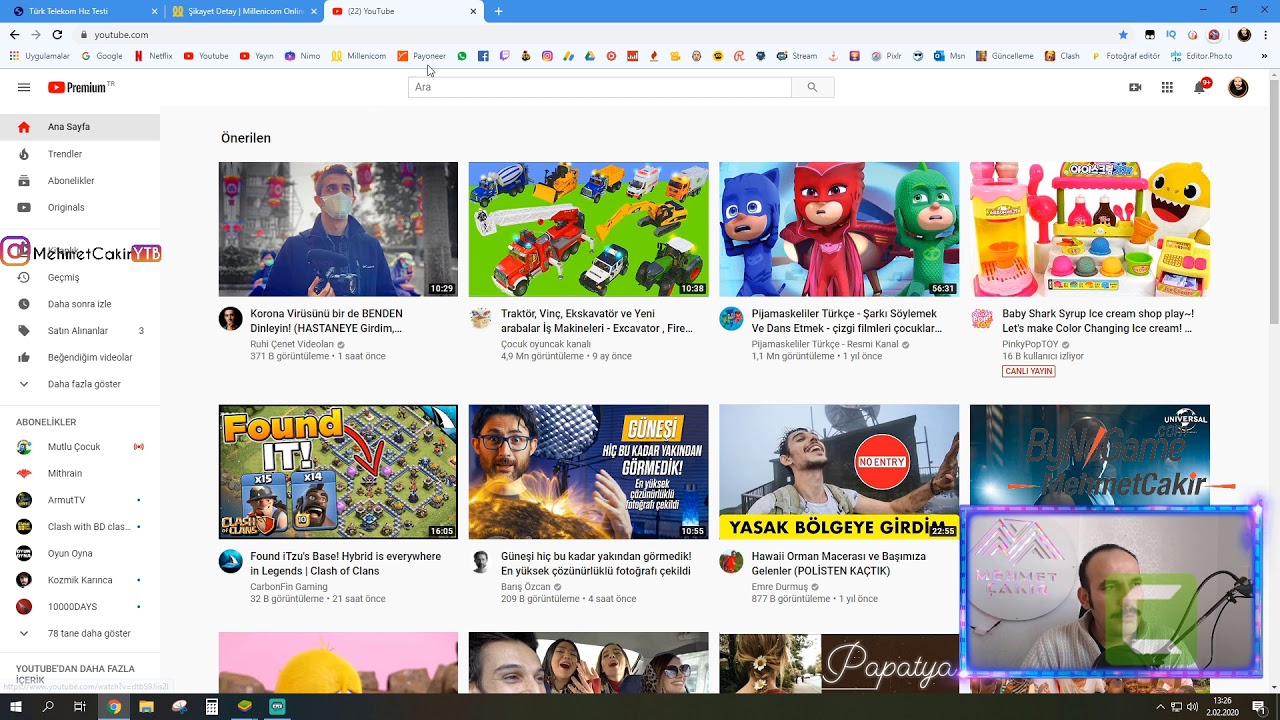This screenshot has height=720, width=1280.
Task: Play Korona Virüsünü video thumbnail
Action: coord(338,229)
